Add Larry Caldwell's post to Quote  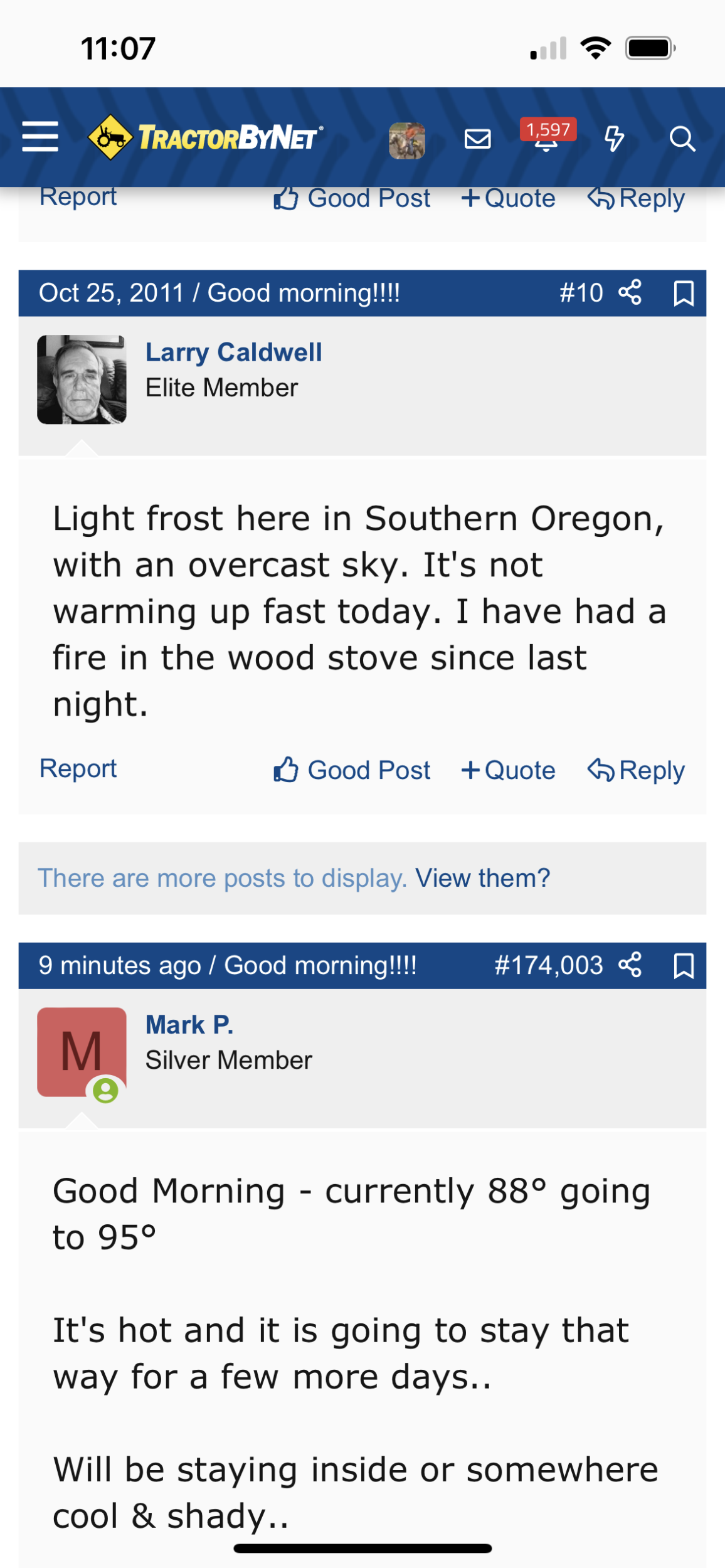[x=509, y=770]
